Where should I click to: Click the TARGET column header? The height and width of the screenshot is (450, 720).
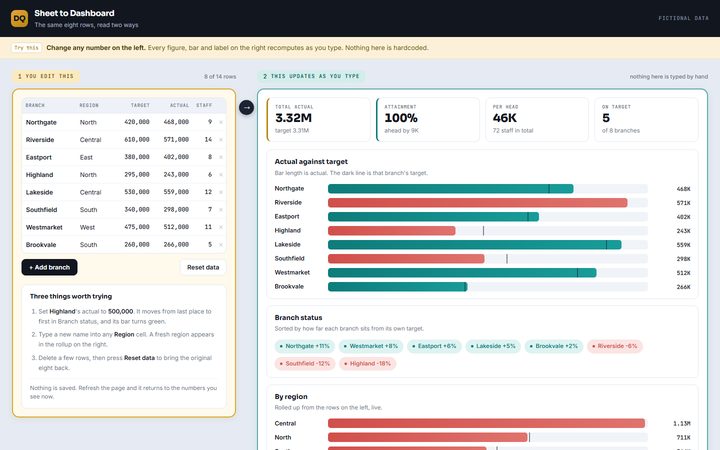pos(140,105)
